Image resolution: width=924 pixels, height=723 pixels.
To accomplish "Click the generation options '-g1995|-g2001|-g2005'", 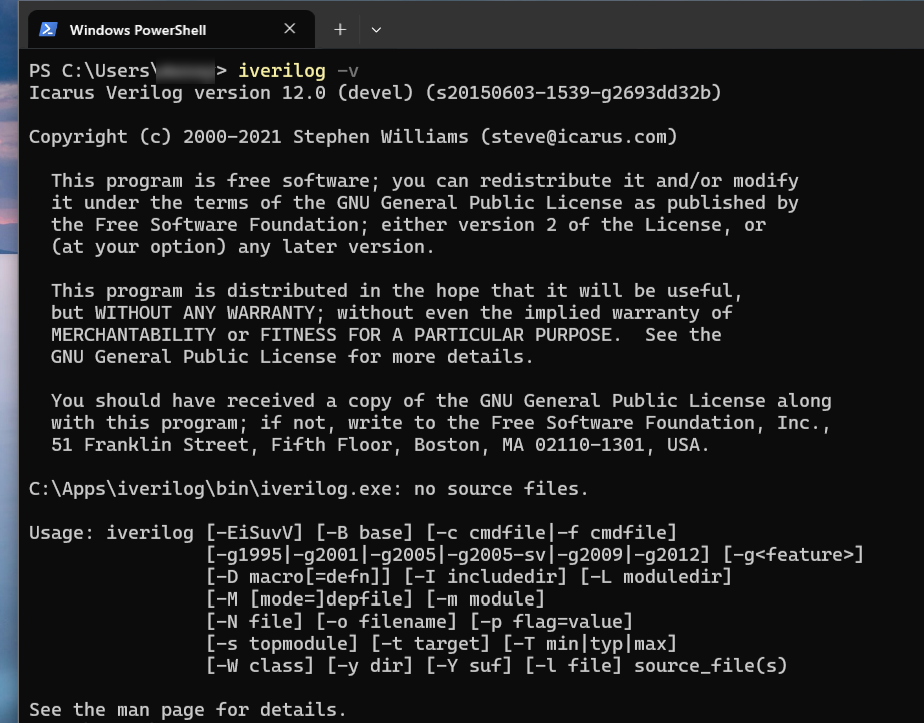I will (326, 555).
